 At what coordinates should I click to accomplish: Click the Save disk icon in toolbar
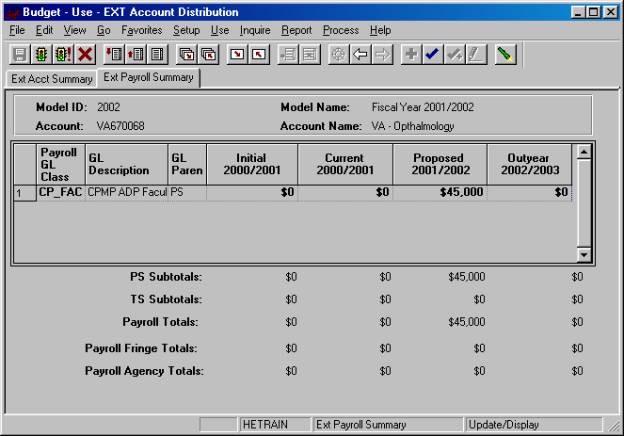(20, 54)
